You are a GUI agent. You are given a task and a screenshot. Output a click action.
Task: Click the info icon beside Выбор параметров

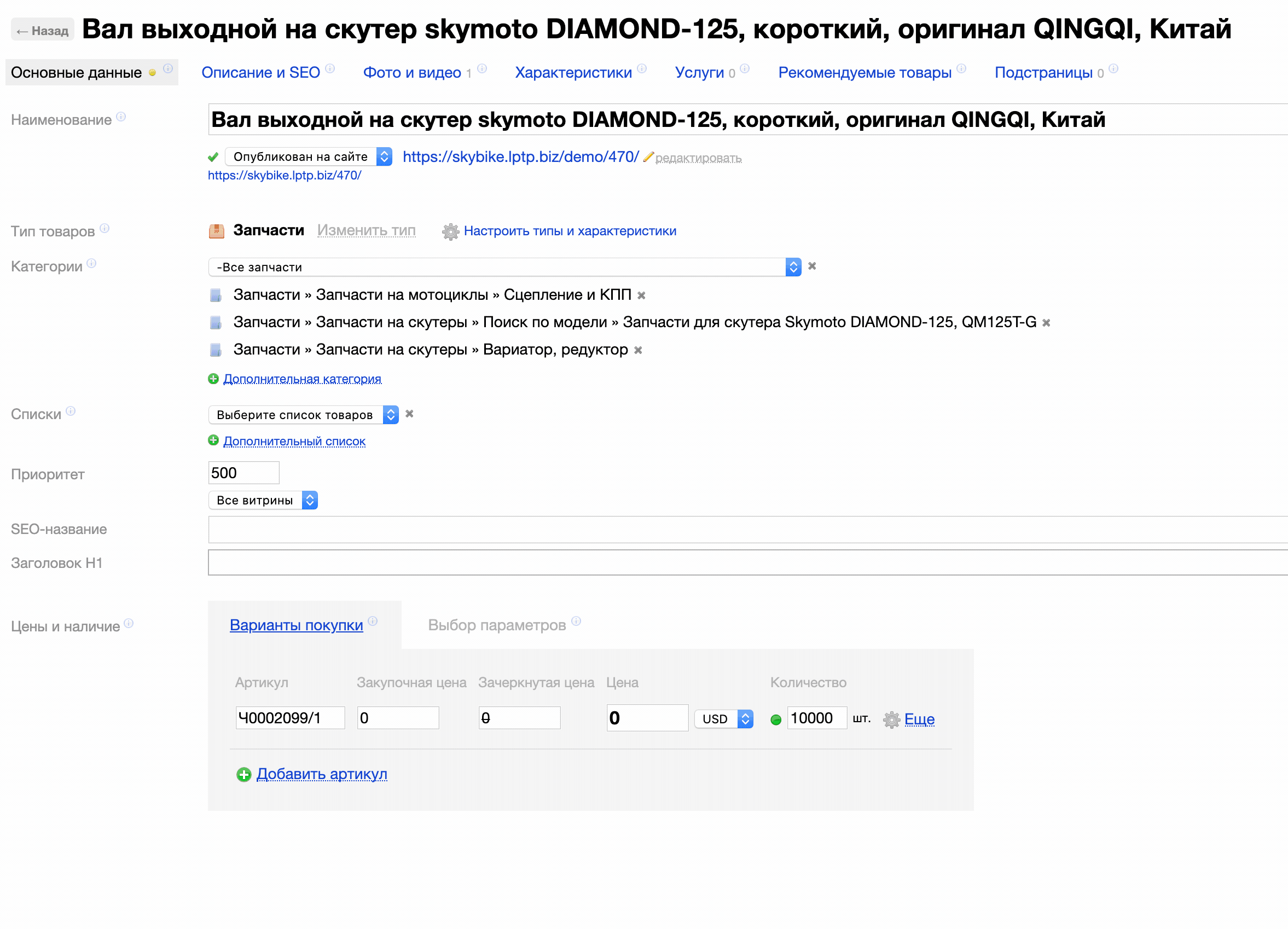tap(576, 620)
